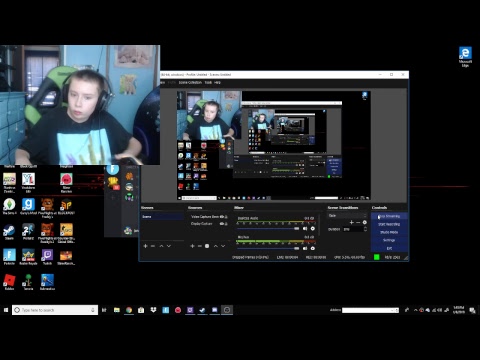The width and height of the screenshot is (480, 360).
Task: Open the Steam desktop shortcut
Action: pyautogui.click(x=9, y=232)
